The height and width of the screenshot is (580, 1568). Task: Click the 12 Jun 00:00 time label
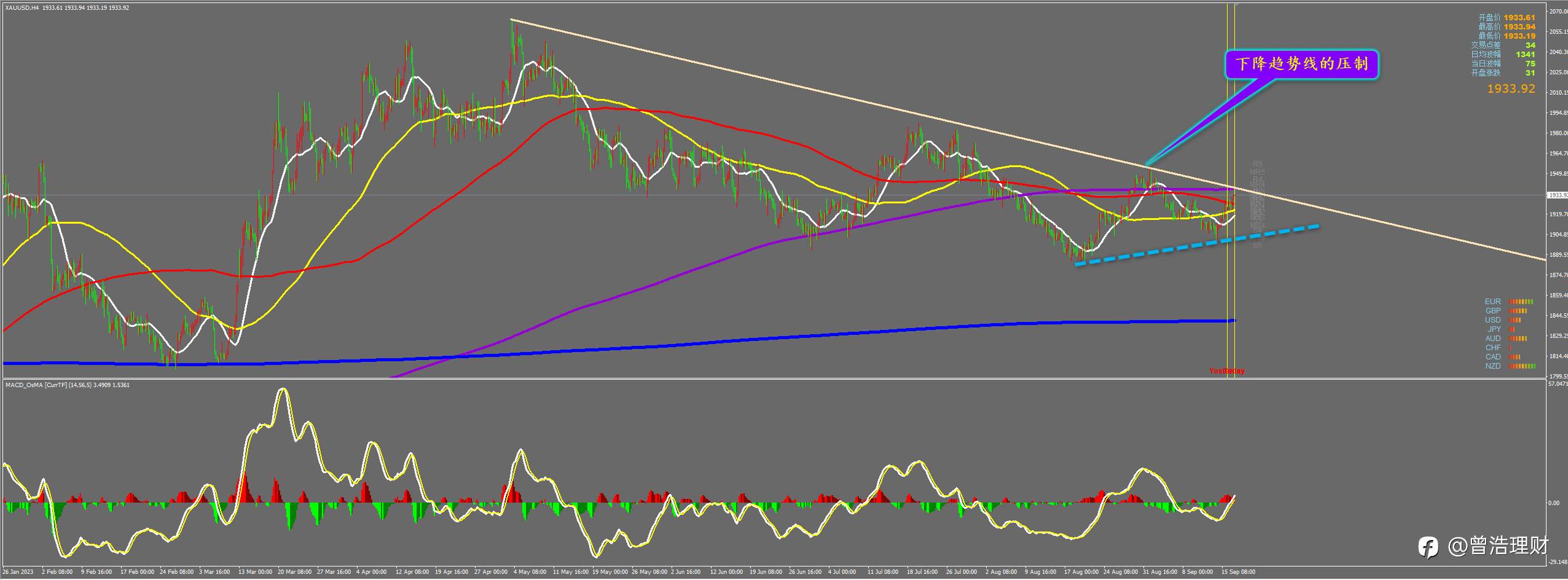[x=726, y=572]
